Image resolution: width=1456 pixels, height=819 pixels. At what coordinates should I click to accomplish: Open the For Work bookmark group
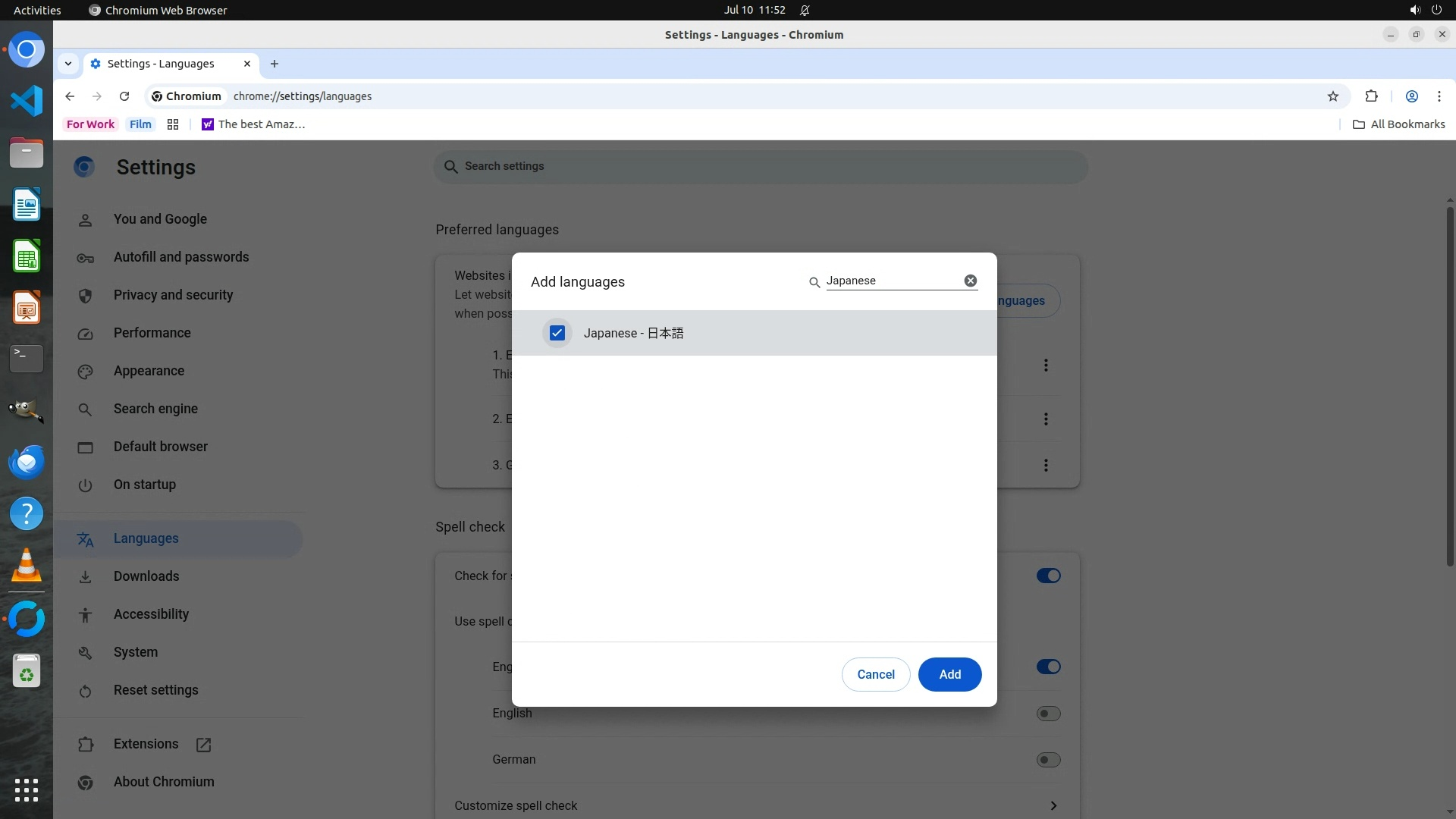tap(90, 124)
